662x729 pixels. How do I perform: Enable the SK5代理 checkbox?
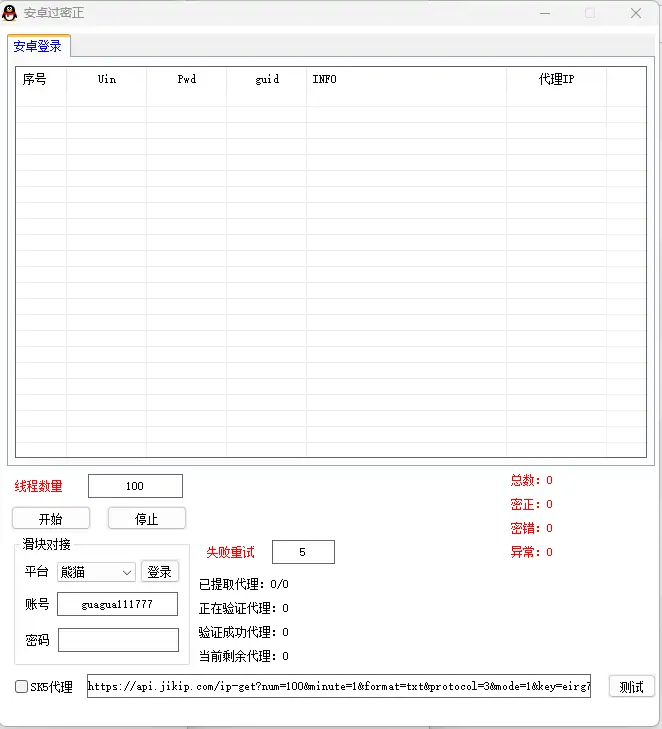click(x=21, y=687)
